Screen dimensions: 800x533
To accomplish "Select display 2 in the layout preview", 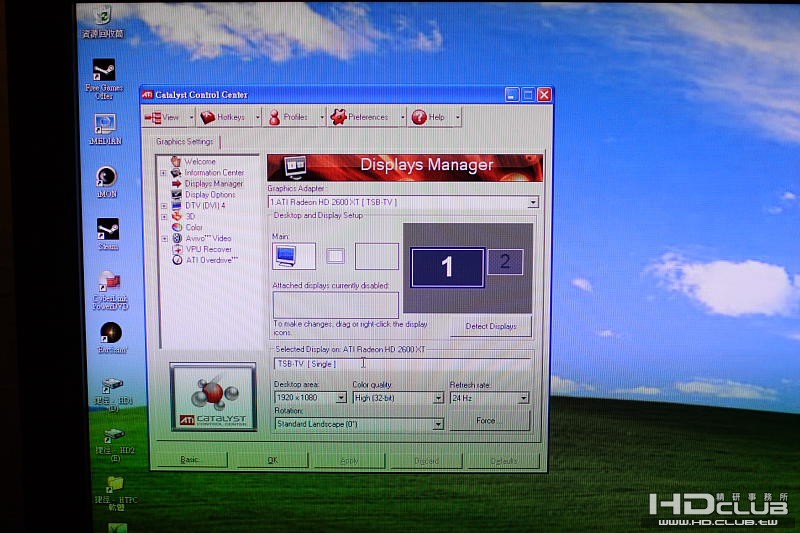I will click(505, 262).
